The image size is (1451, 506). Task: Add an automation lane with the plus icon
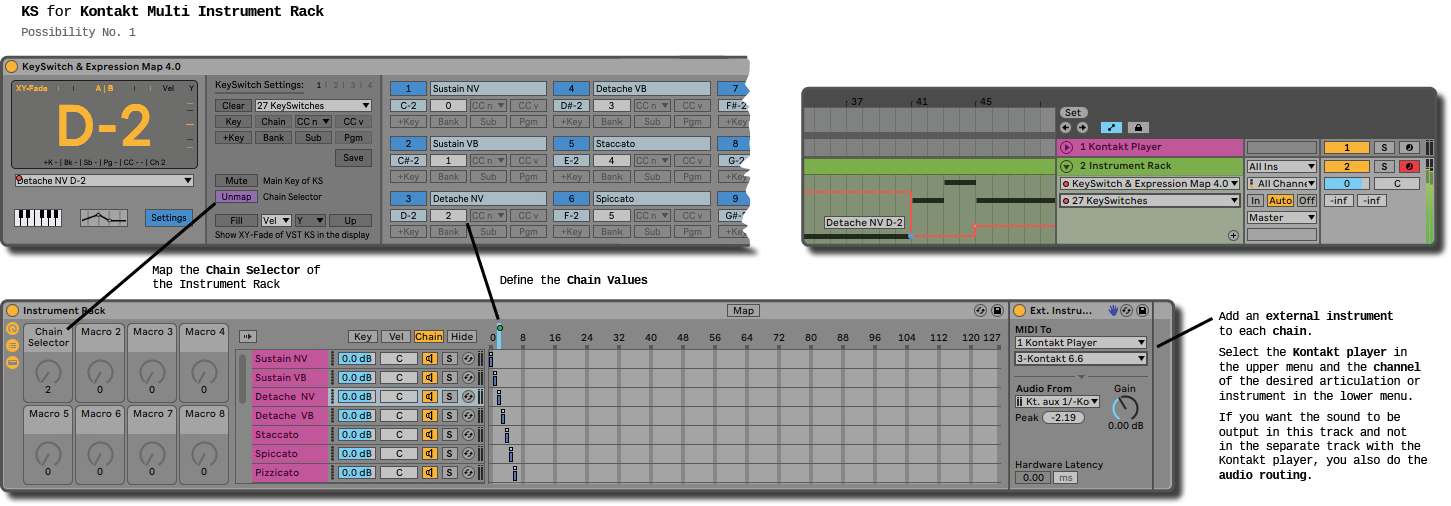click(1233, 236)
